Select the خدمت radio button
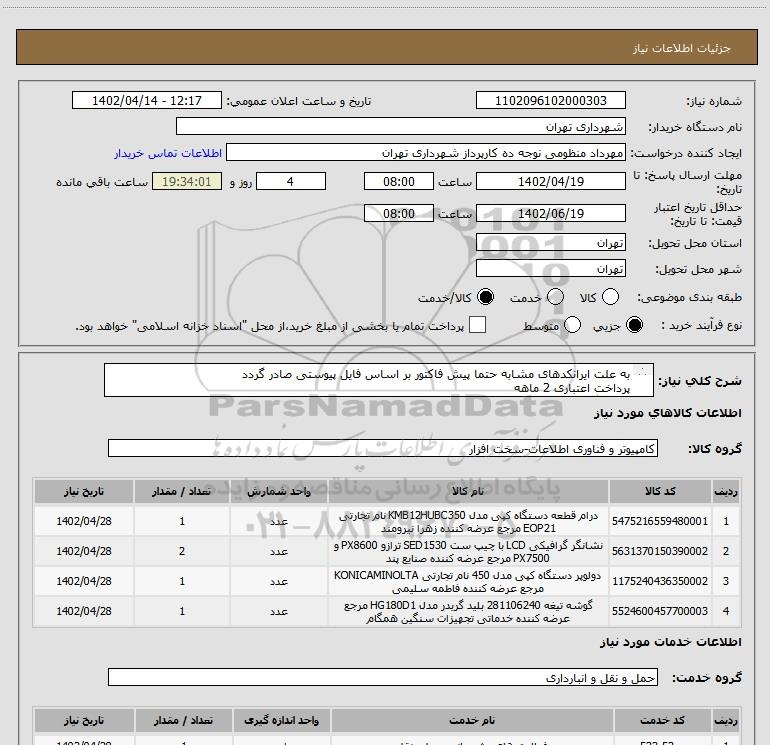This screenshot has height=745, width=770. (x=555, y=297)
